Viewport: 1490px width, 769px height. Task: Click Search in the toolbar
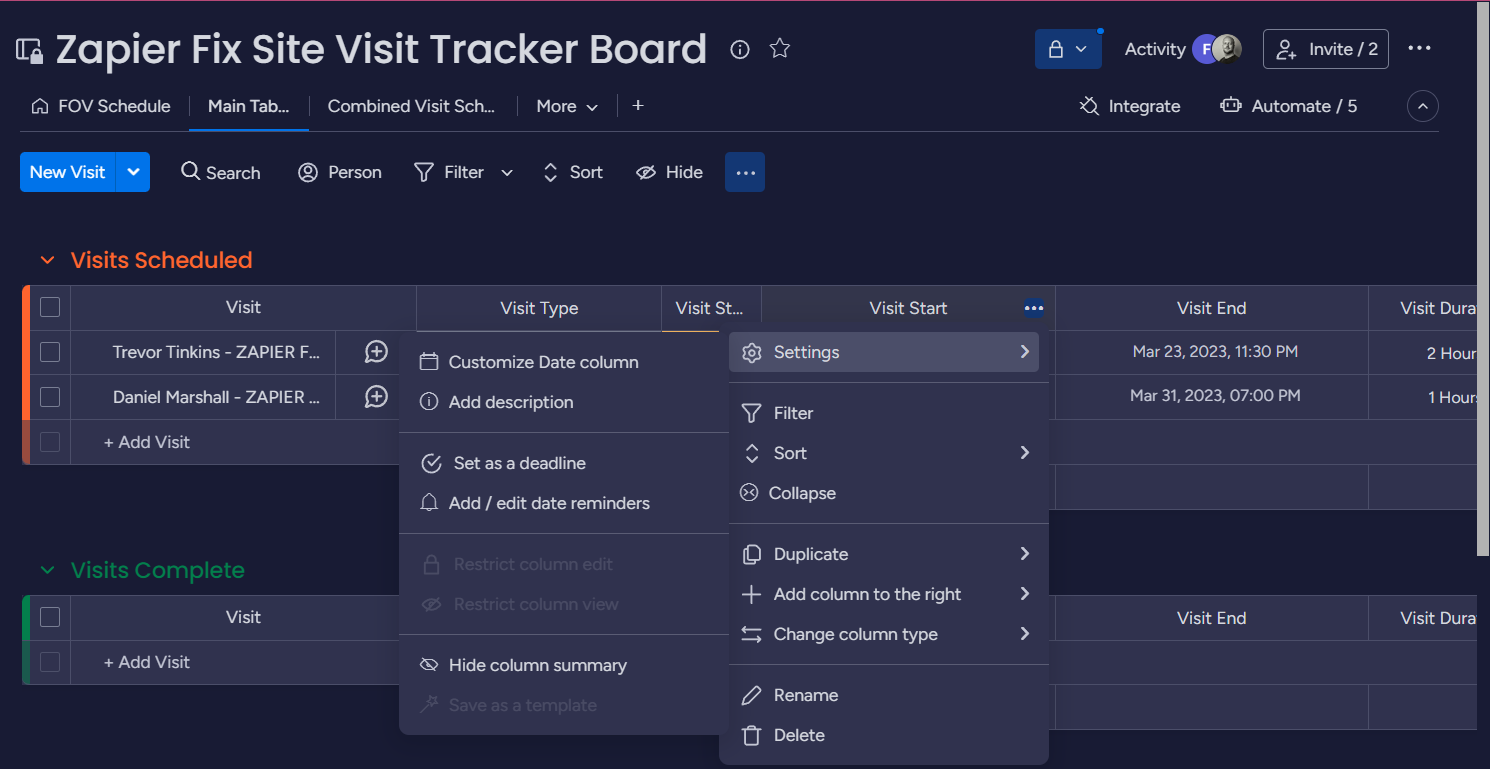coord(221,172)
